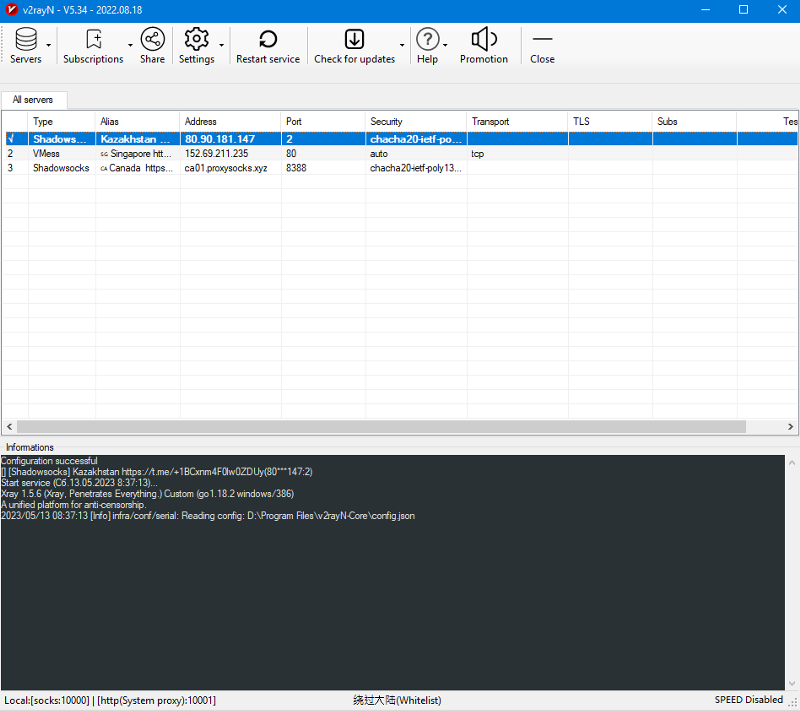Click the v2rayN logo in title bar
800x711 pixels.
tap(11, 10)
